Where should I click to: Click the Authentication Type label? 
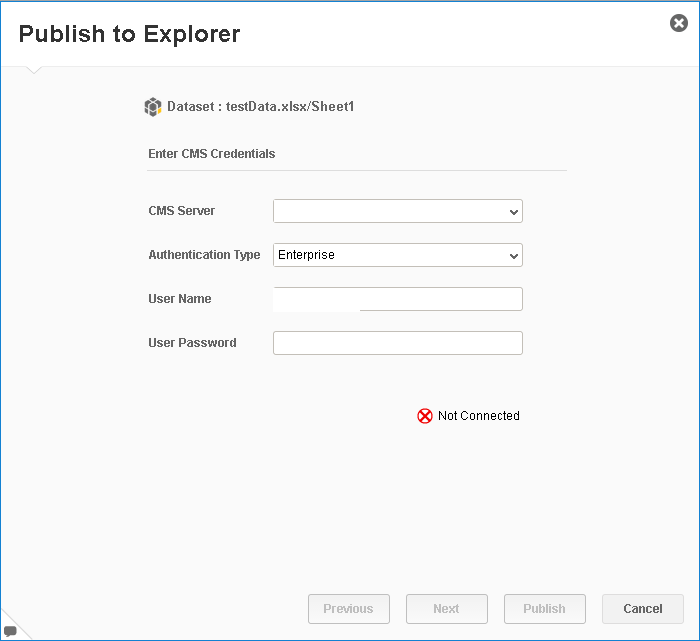[204, 255]
